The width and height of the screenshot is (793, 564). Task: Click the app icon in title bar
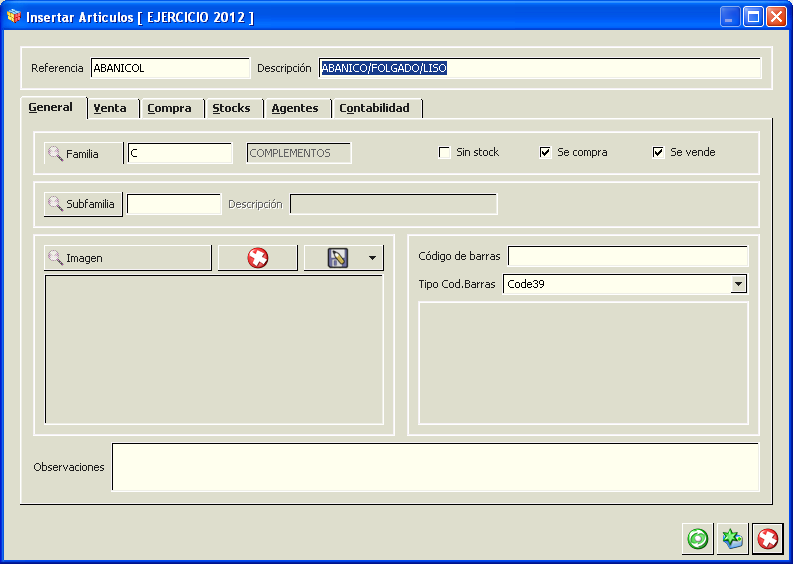click(x=14, y=17)
